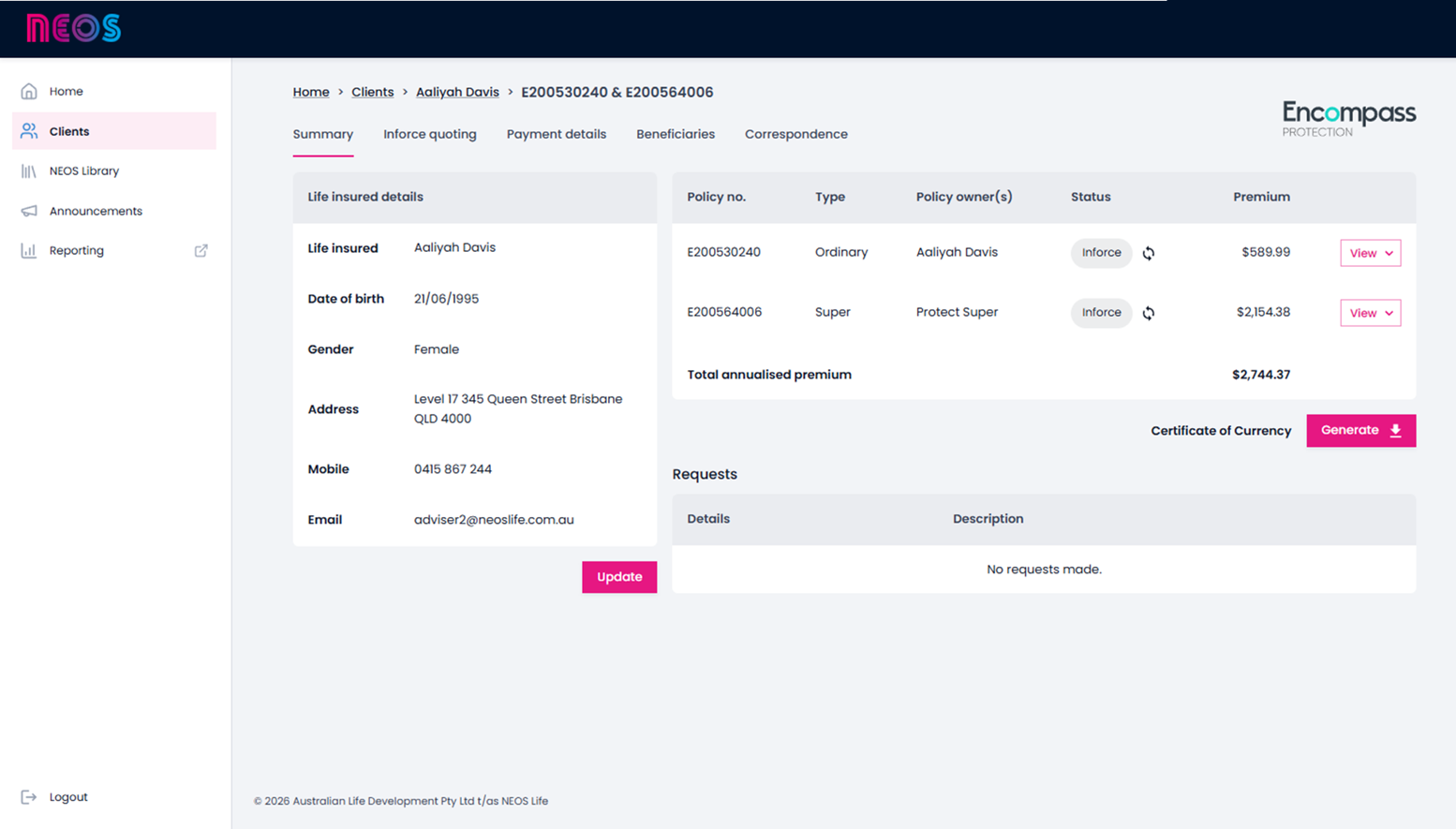The image size is (1456, 829).
Task: Open NEOS Library via the books icon
Action: pos(29,171)
